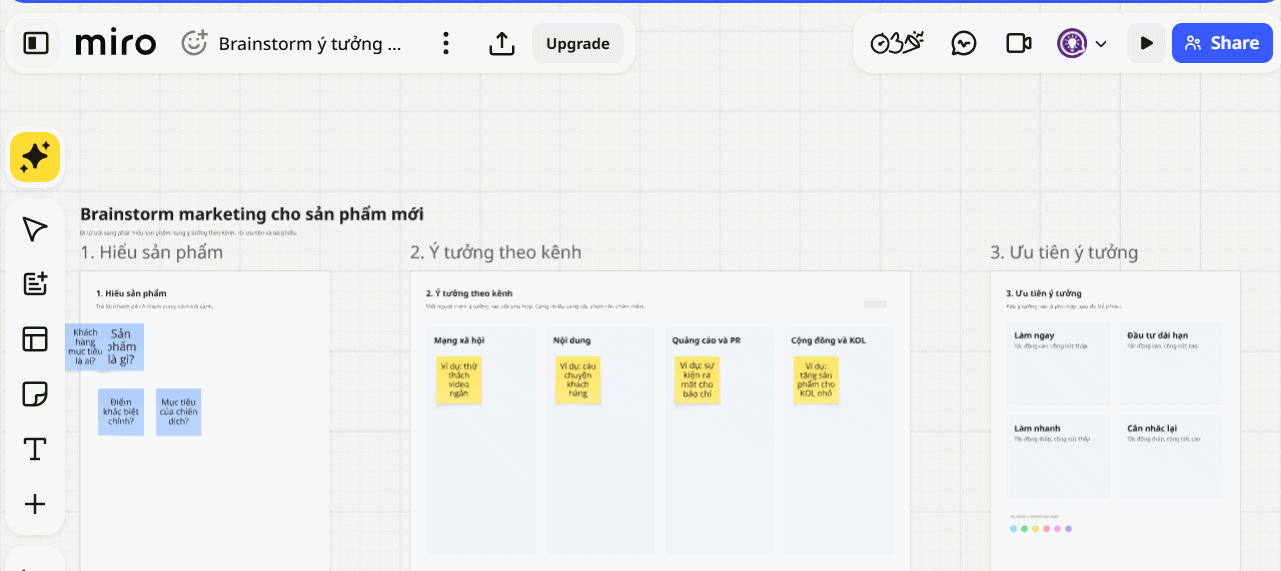
Task: Click the miro logo
Action: click(x=116, y=43)
